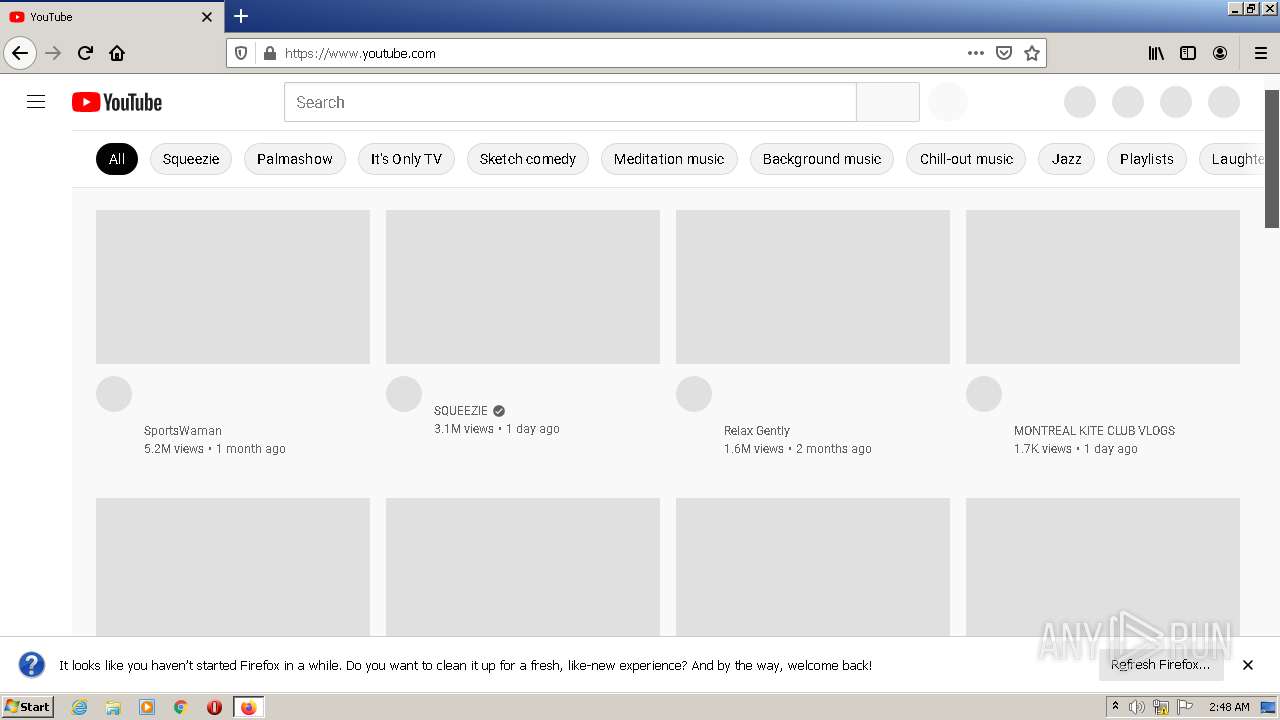1280x720 pixels.
Task: Open tracking protection shield icon
Action: click(241, 53)
